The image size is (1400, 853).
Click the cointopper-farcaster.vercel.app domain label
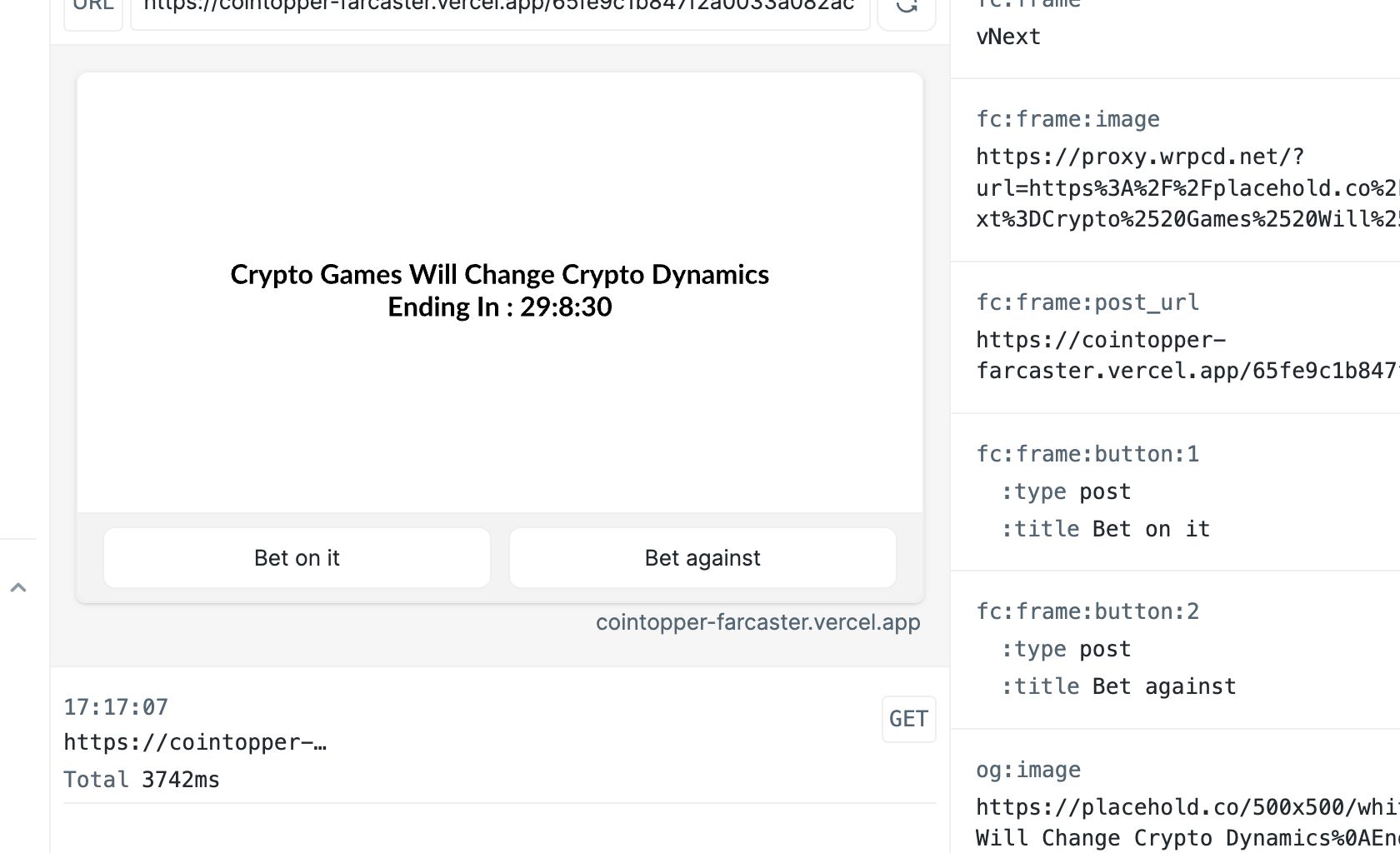tap(757, 622)
